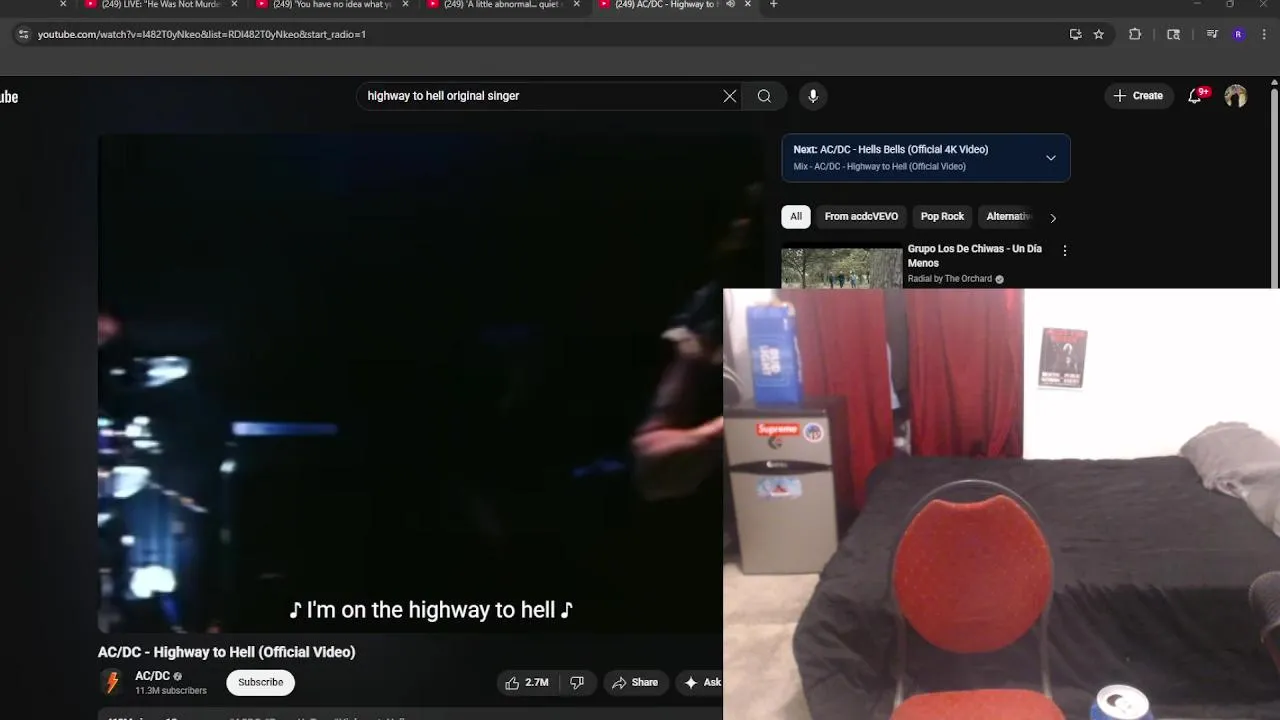Open the browser extensions puzzle icon

[1135, 34]
